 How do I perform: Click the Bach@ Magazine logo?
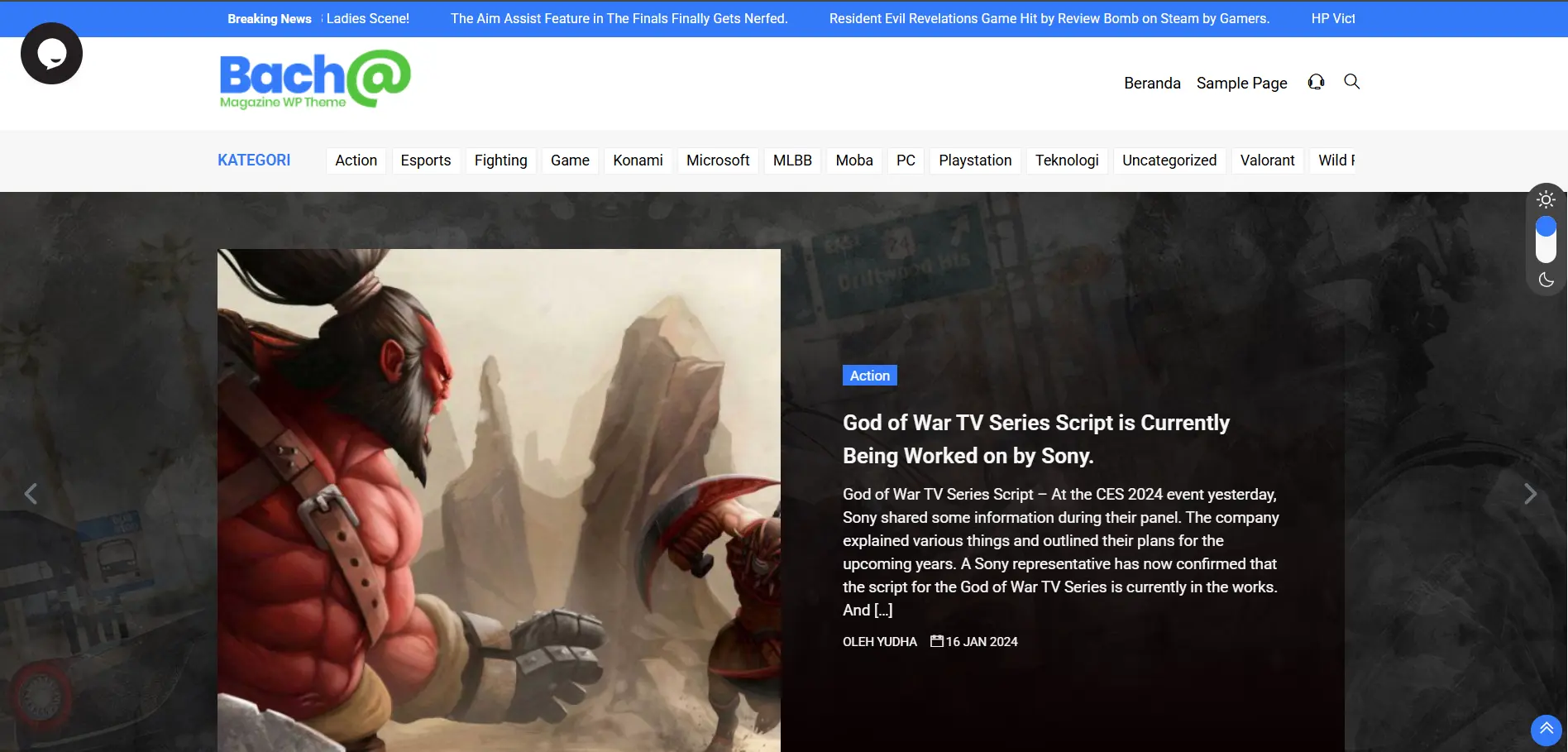pyautogui.click(x=315, y=80)
